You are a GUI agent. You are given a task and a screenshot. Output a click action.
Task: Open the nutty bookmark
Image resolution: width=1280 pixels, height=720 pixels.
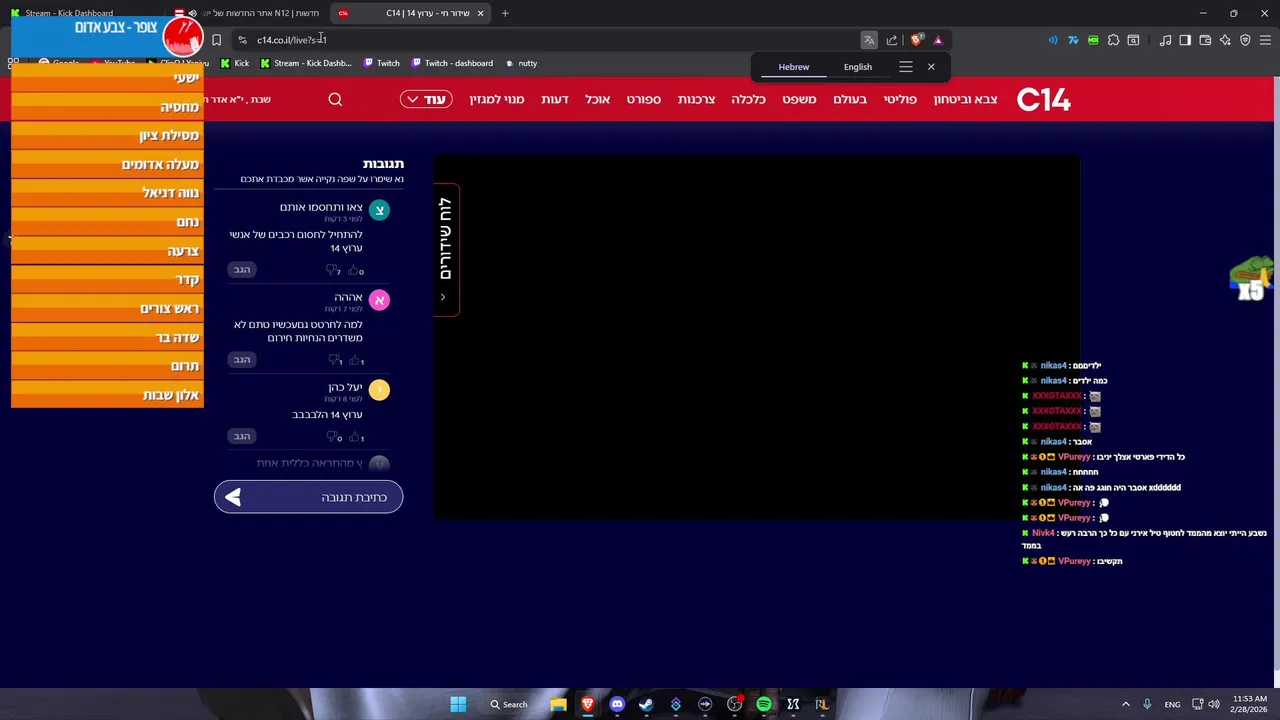pyautogui.click(x=521, y=63)
